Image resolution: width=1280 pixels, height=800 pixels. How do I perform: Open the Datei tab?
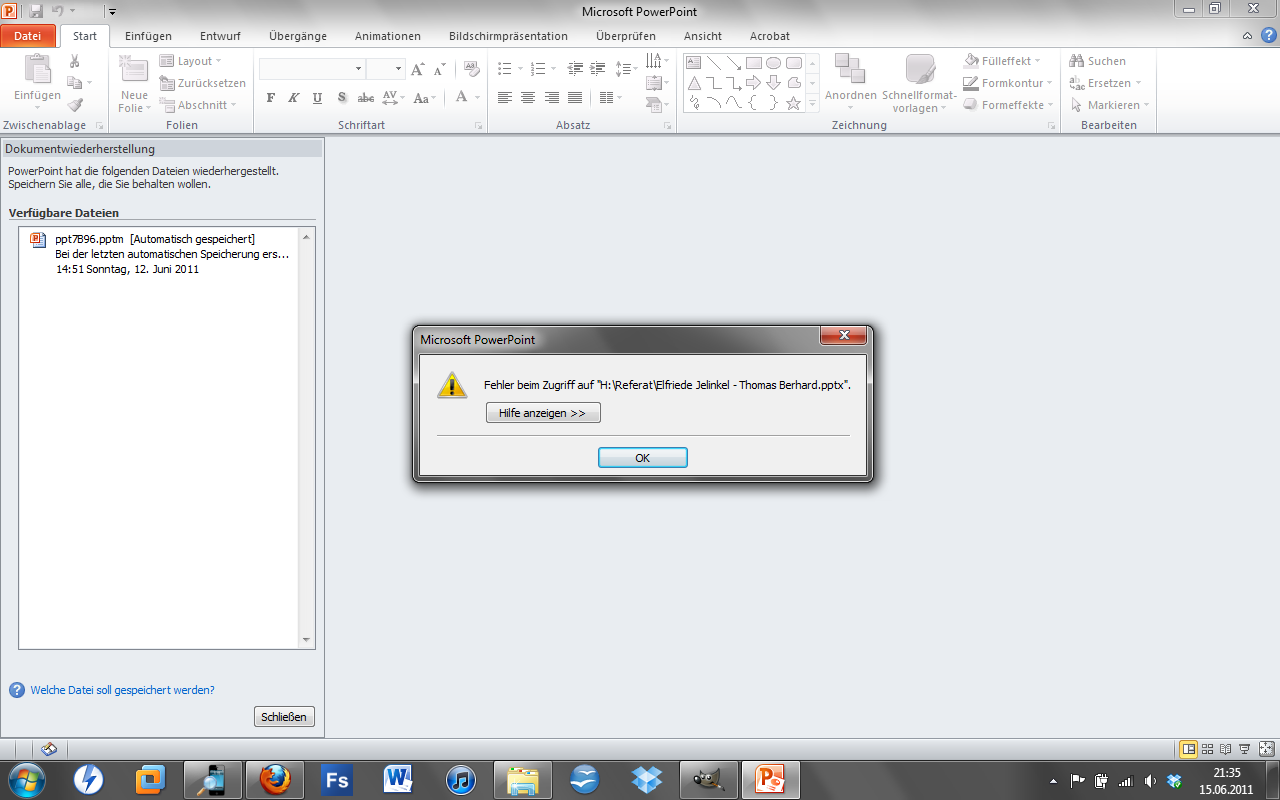[x=28, y=36]
